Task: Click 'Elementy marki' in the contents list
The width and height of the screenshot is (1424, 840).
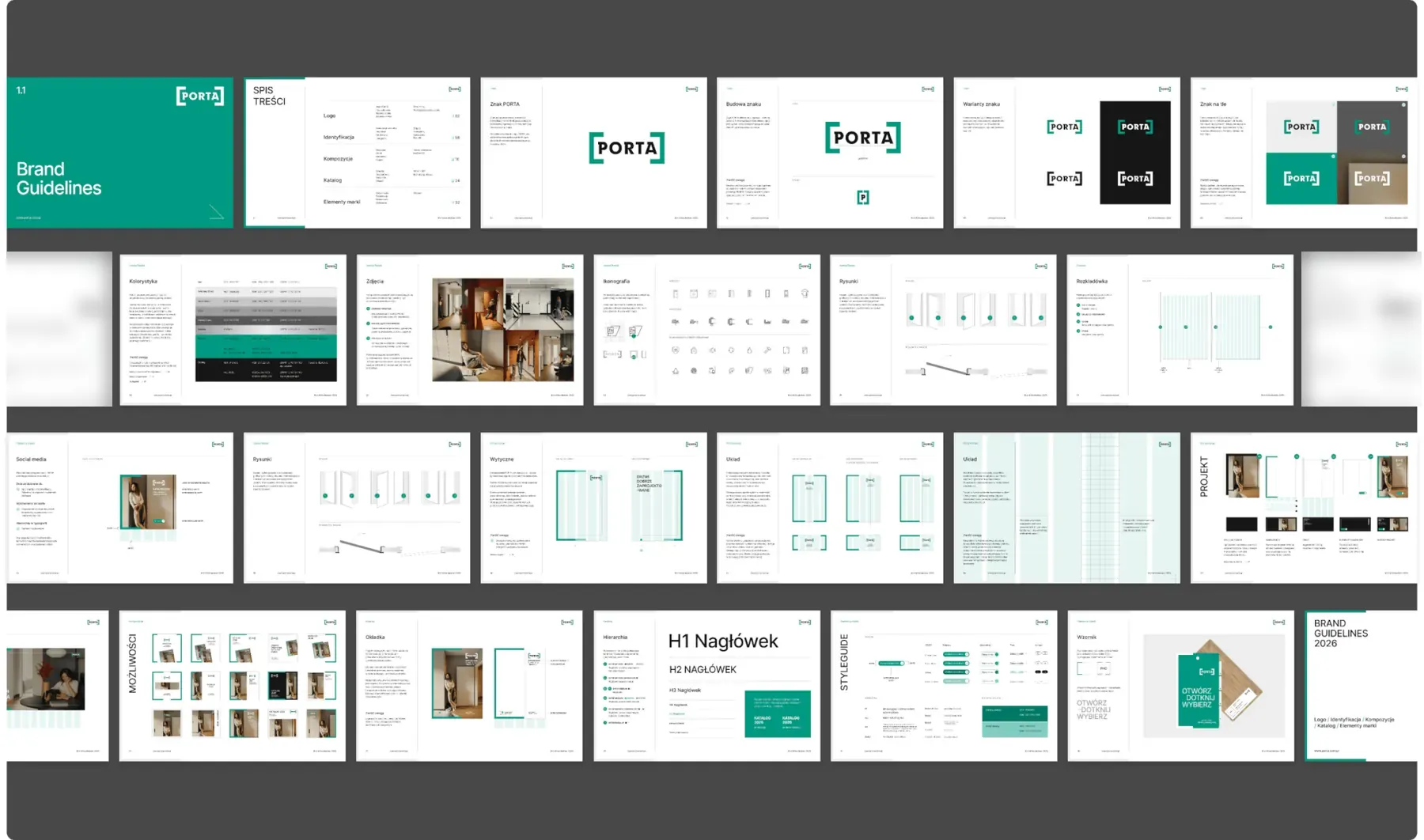Action: pos(342,202)
